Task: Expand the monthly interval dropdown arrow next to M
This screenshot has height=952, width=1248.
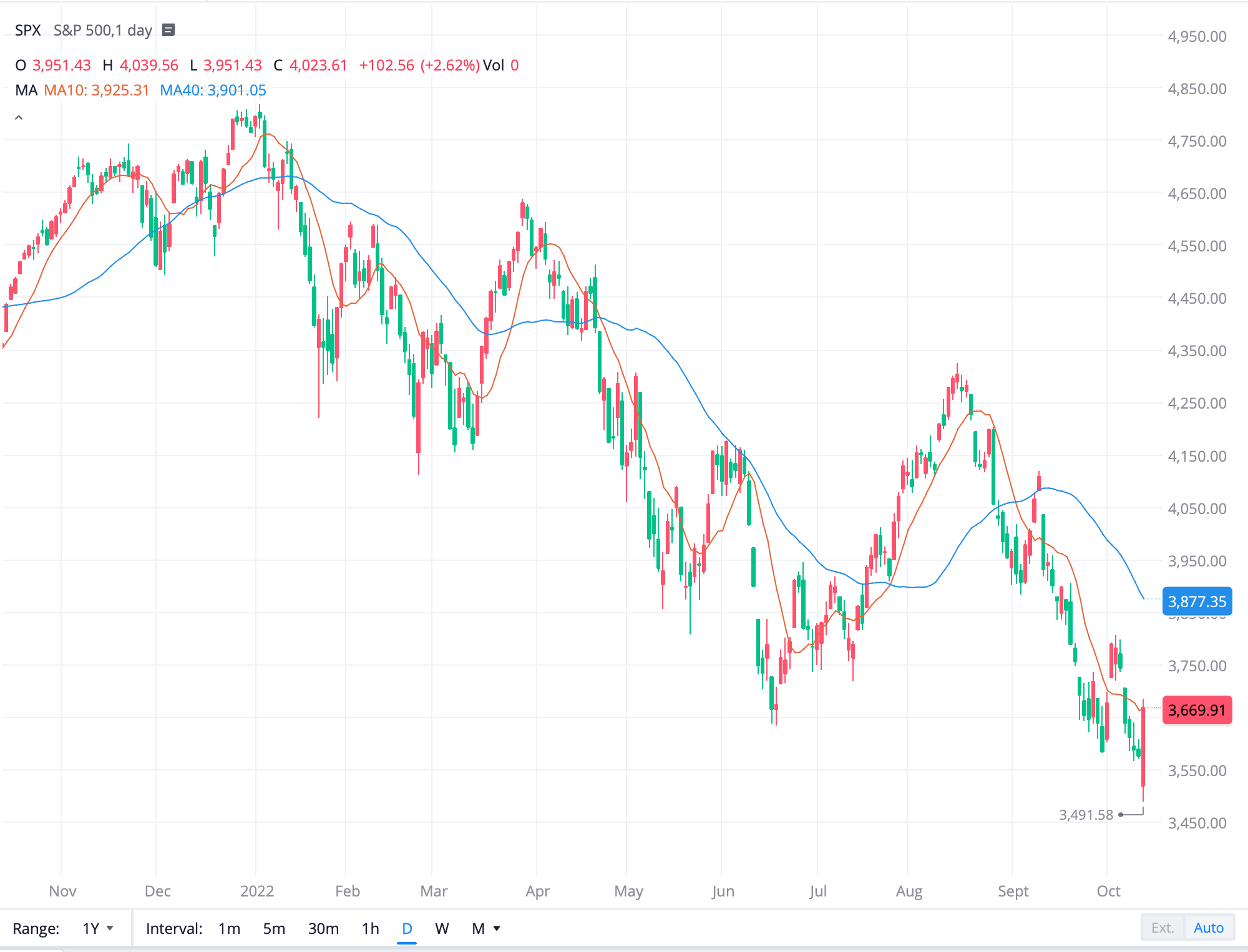Action: click(496, 928)
